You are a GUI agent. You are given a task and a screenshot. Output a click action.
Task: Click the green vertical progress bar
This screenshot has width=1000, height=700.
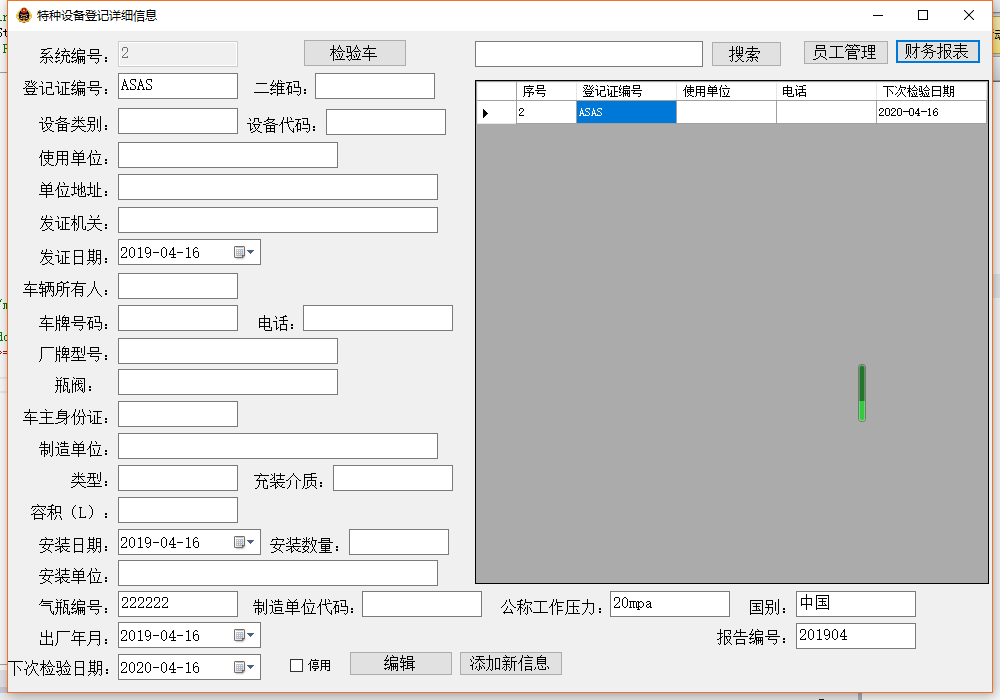coord(862,393)
